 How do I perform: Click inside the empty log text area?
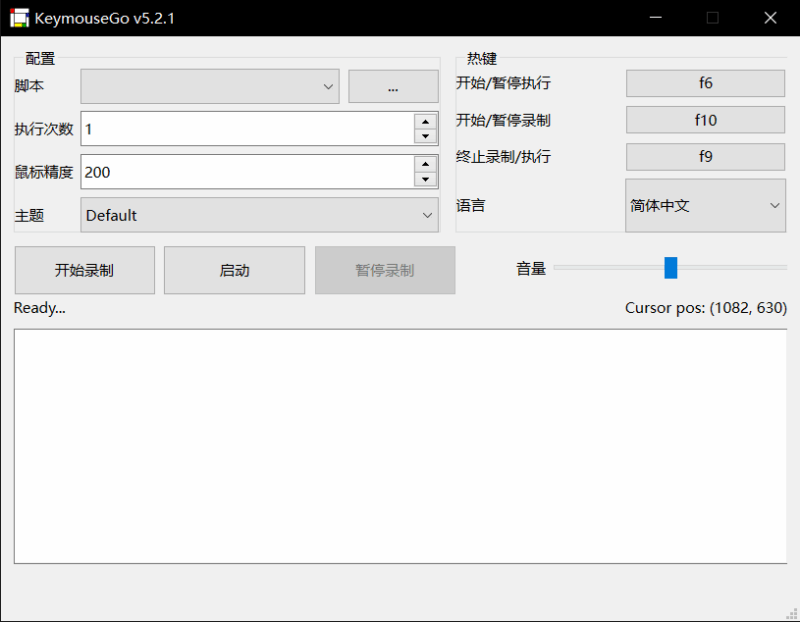tap(400, 445)
